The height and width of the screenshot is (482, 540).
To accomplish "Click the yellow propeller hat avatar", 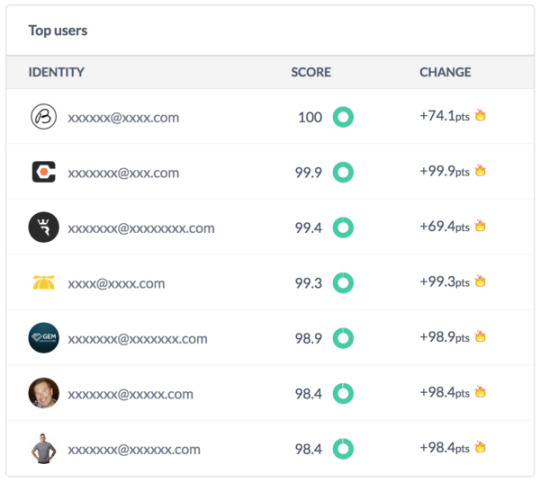I will point(43,283).
